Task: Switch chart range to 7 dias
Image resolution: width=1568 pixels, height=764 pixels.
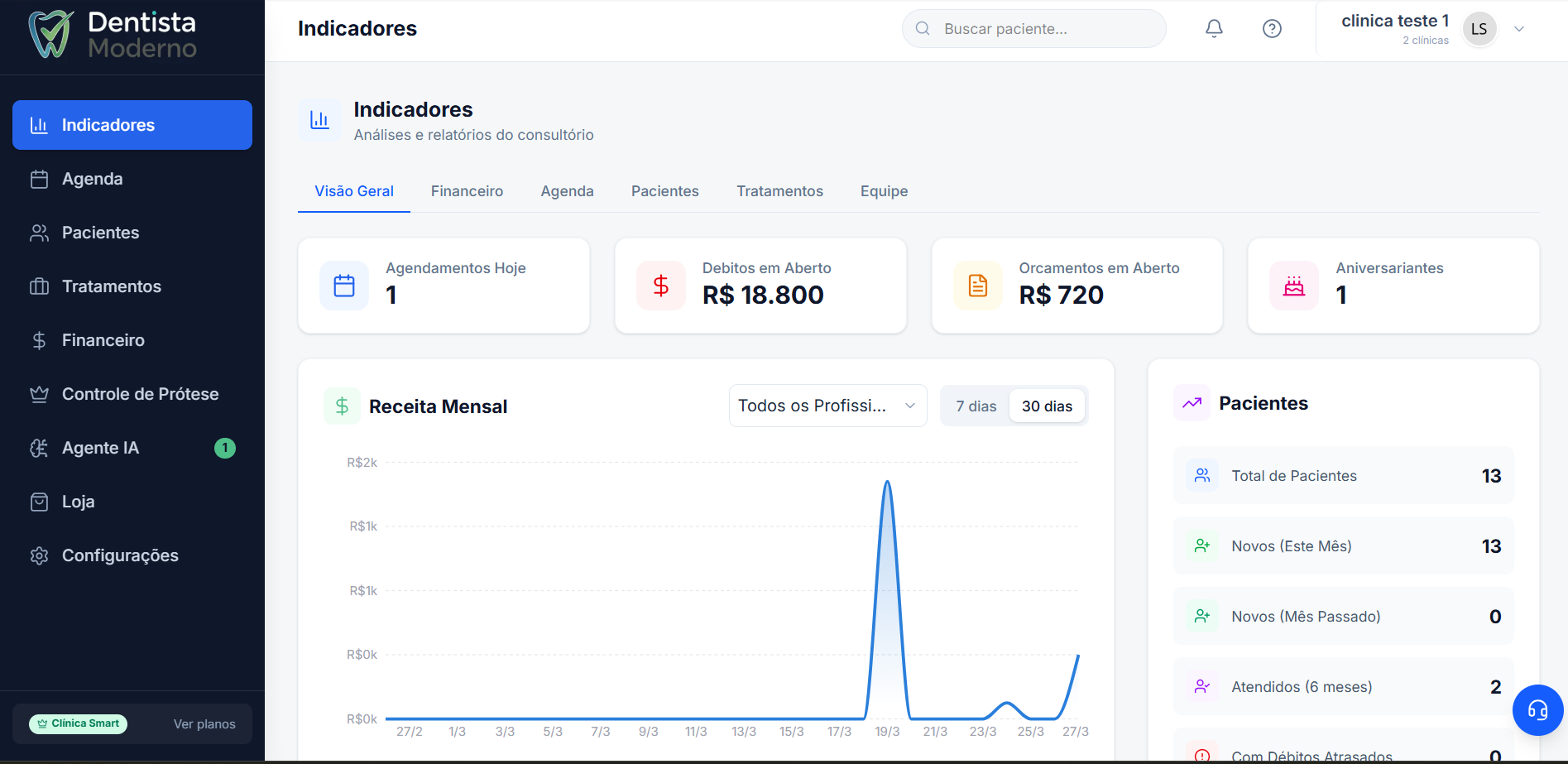Action: pos(976,406)
